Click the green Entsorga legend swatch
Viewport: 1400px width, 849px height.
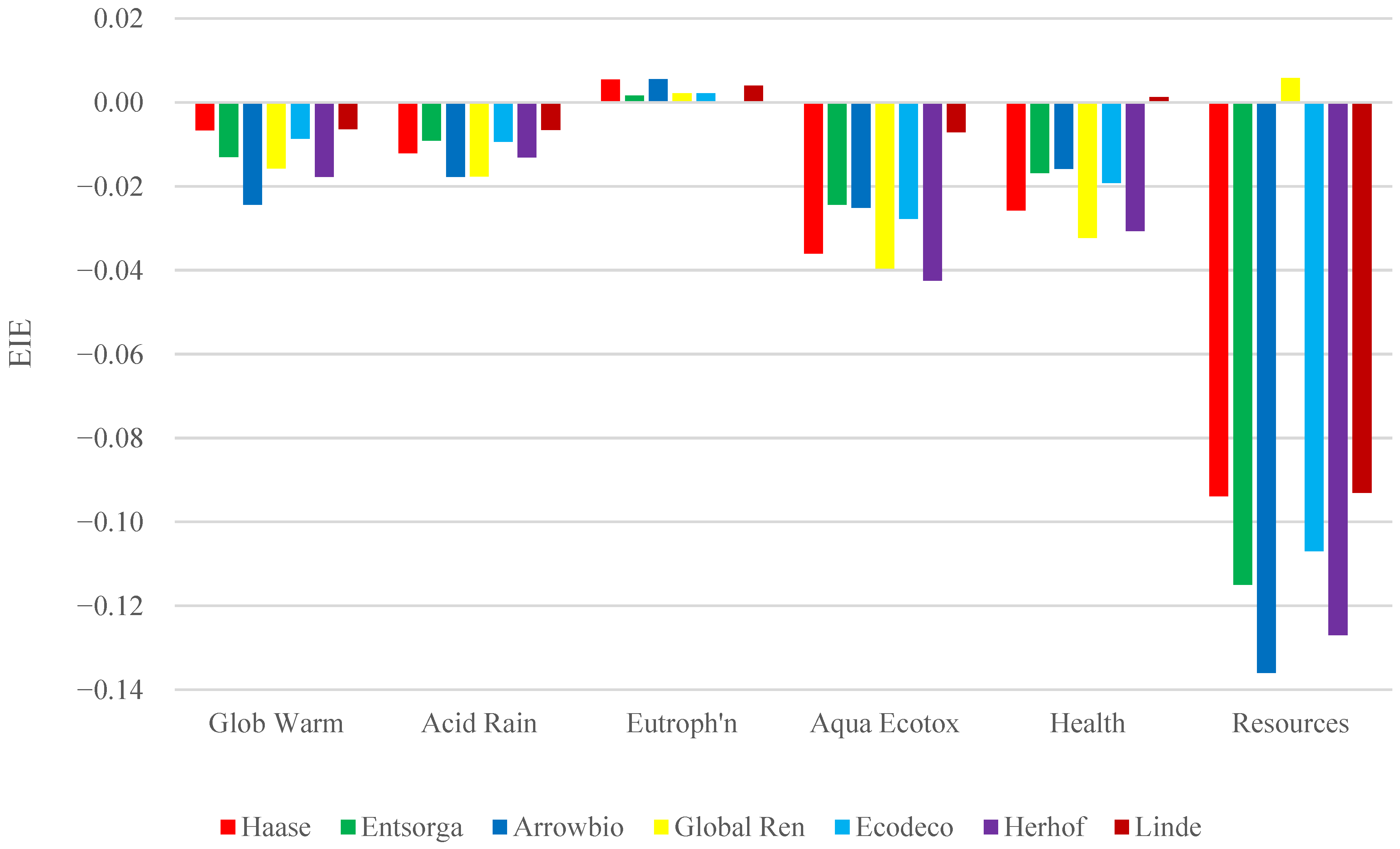[x=348, y=827]
